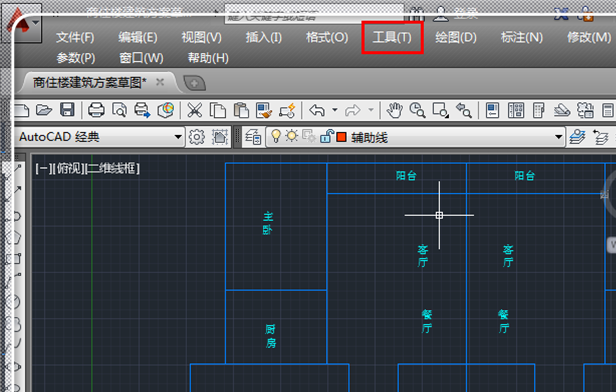Toggle the padlock for 辅助线 layer
The width and height of the screenshot is (616, 392).
point(326,136)
